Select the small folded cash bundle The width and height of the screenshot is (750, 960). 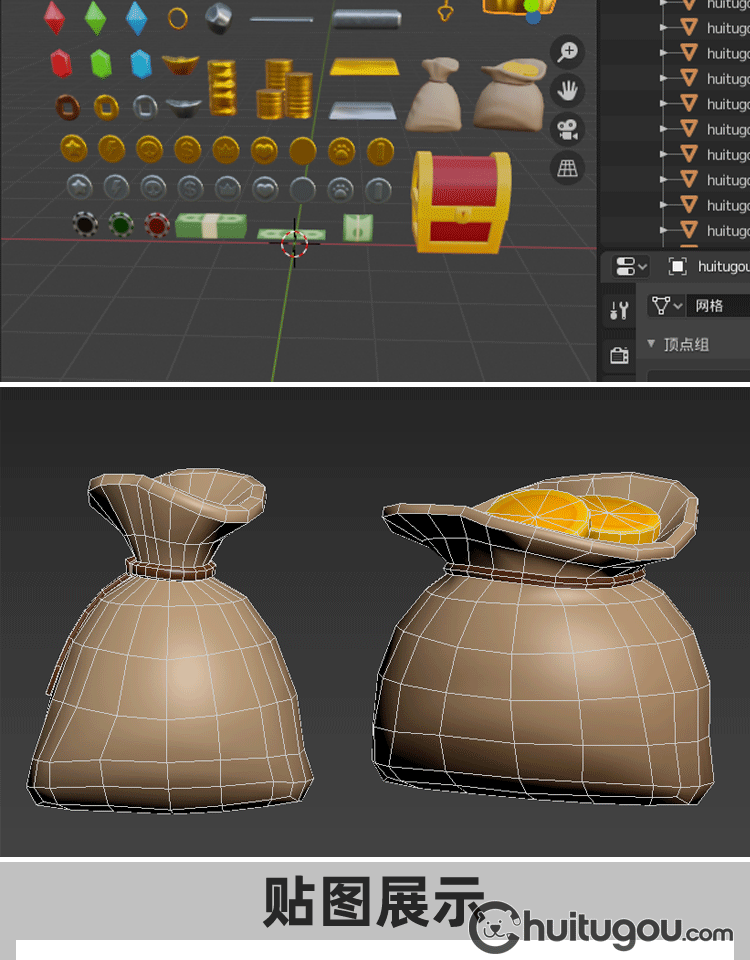pyautogui.click(x=358, y=228)
